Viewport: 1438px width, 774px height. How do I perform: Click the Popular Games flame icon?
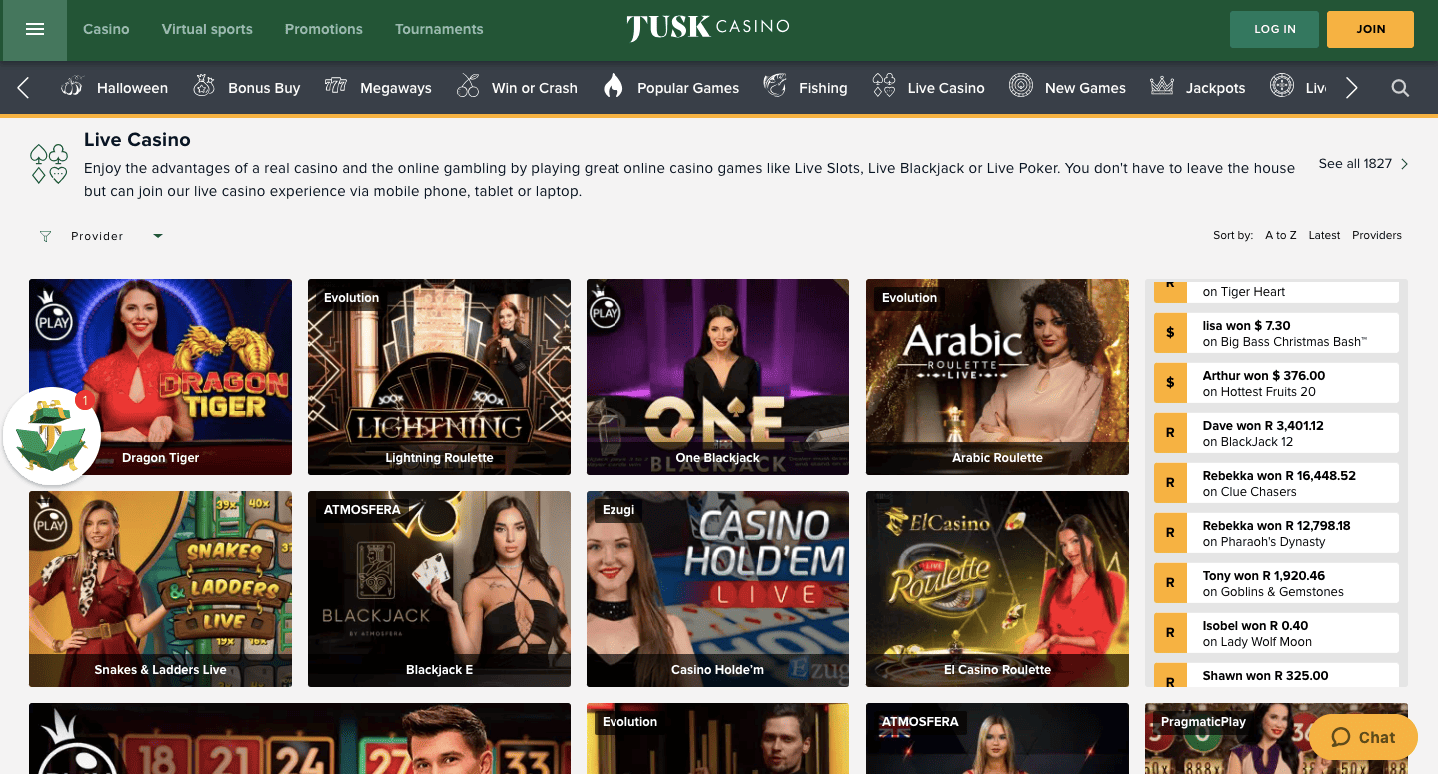613,87
